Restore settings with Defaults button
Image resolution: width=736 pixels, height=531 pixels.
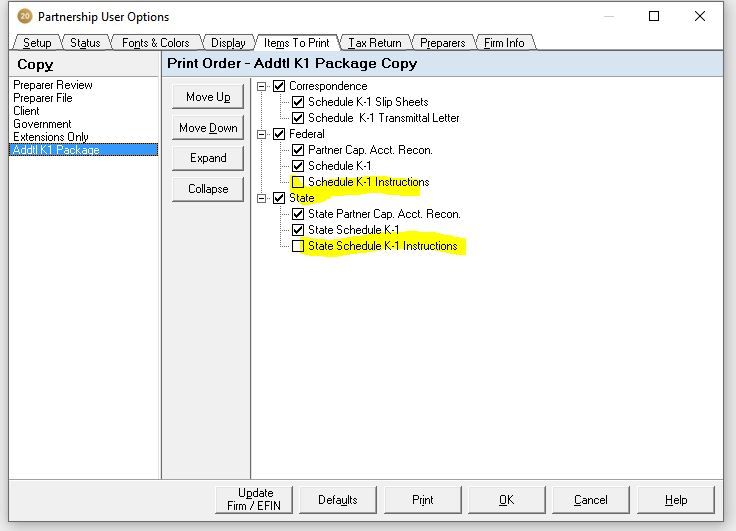[x=338, y=500]
